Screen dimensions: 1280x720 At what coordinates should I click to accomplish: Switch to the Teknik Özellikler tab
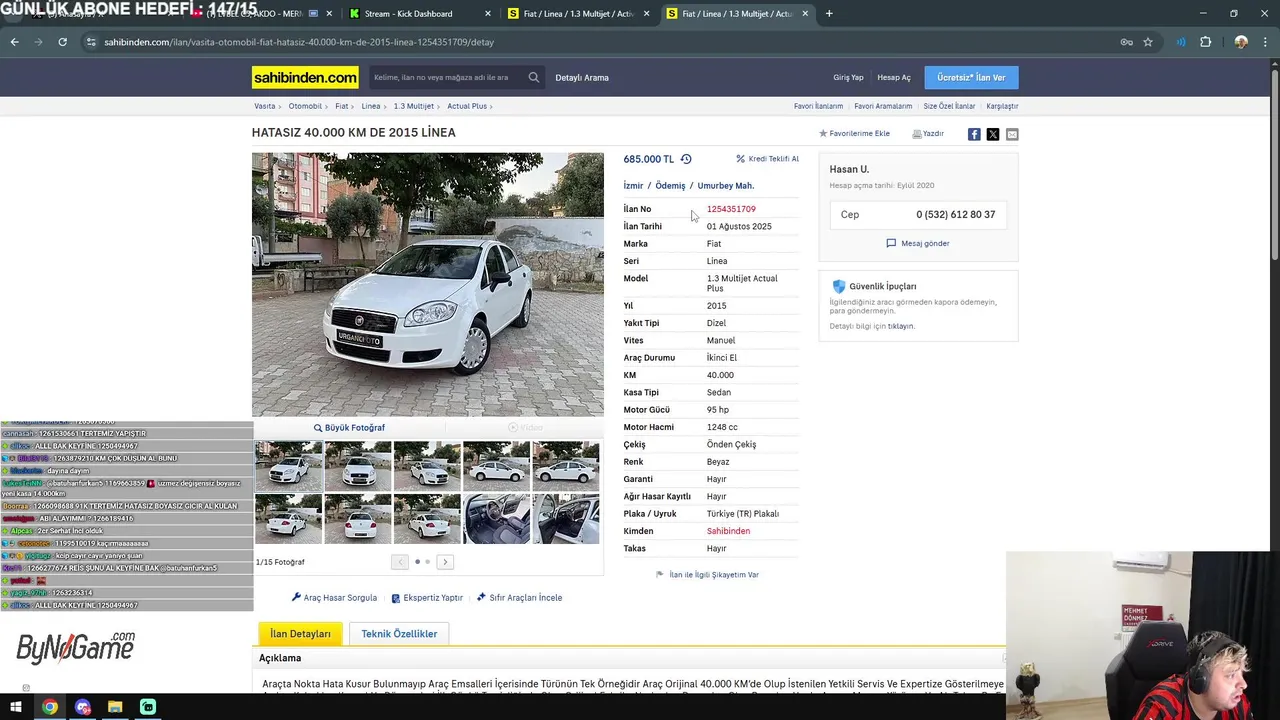pos(399,634)
